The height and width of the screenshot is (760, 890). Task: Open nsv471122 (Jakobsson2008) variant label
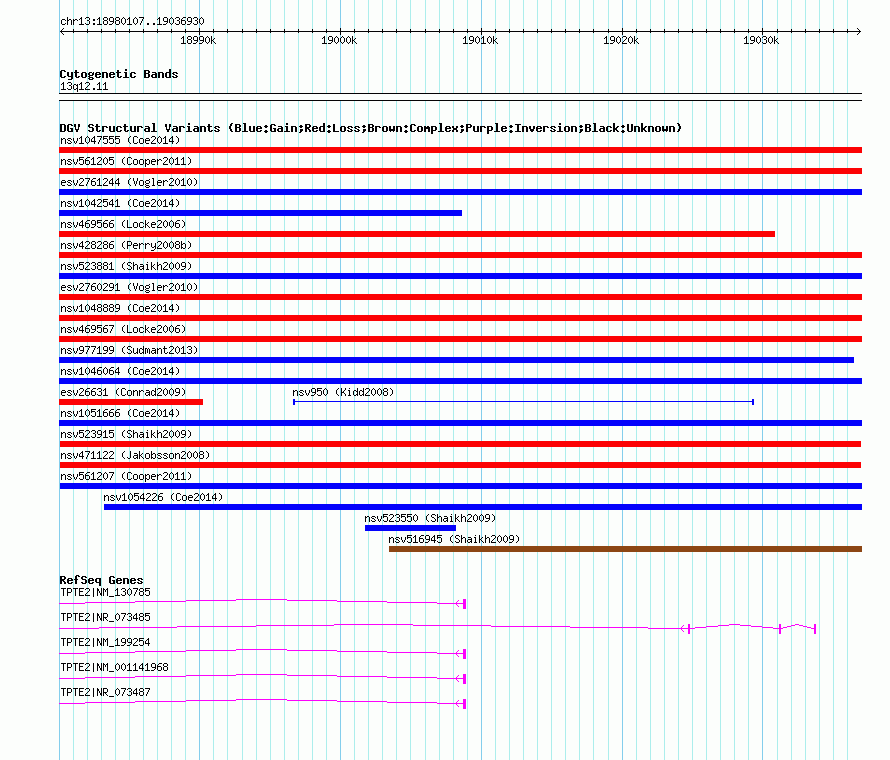[x=135, y=455]
